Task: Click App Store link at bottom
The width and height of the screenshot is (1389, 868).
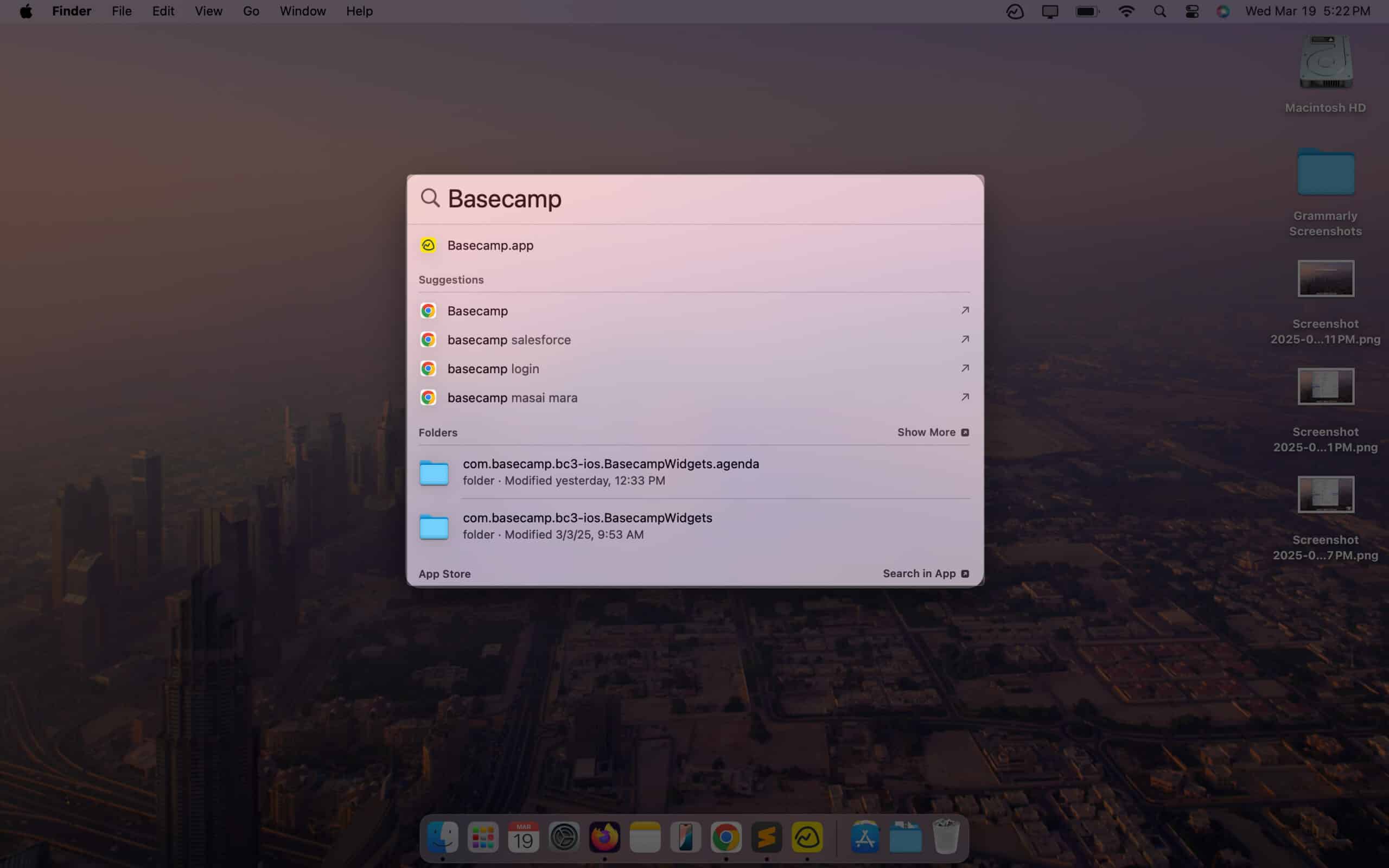Action: tap(444, 573)
